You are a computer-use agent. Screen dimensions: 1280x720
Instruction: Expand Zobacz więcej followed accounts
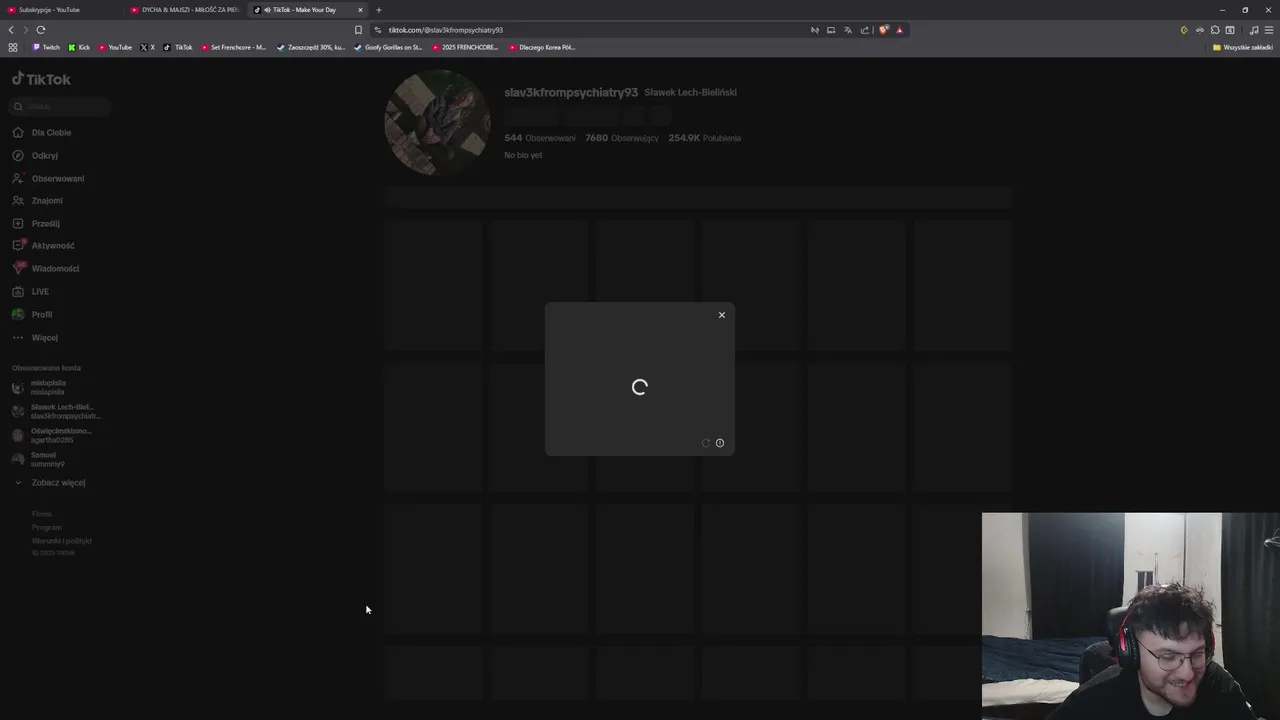coord(50,482)
